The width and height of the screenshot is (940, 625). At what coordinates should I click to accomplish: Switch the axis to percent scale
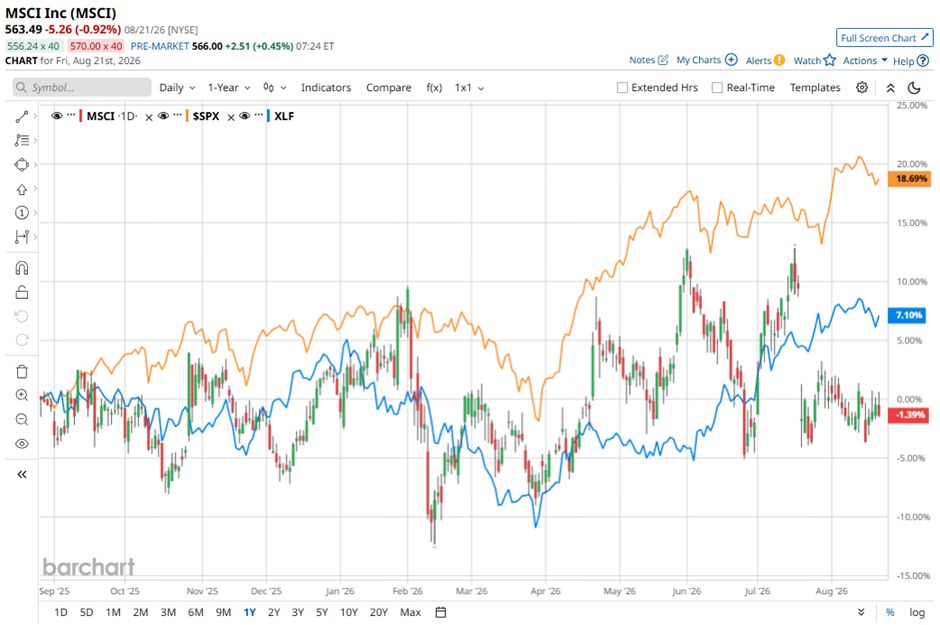[890, 612]
